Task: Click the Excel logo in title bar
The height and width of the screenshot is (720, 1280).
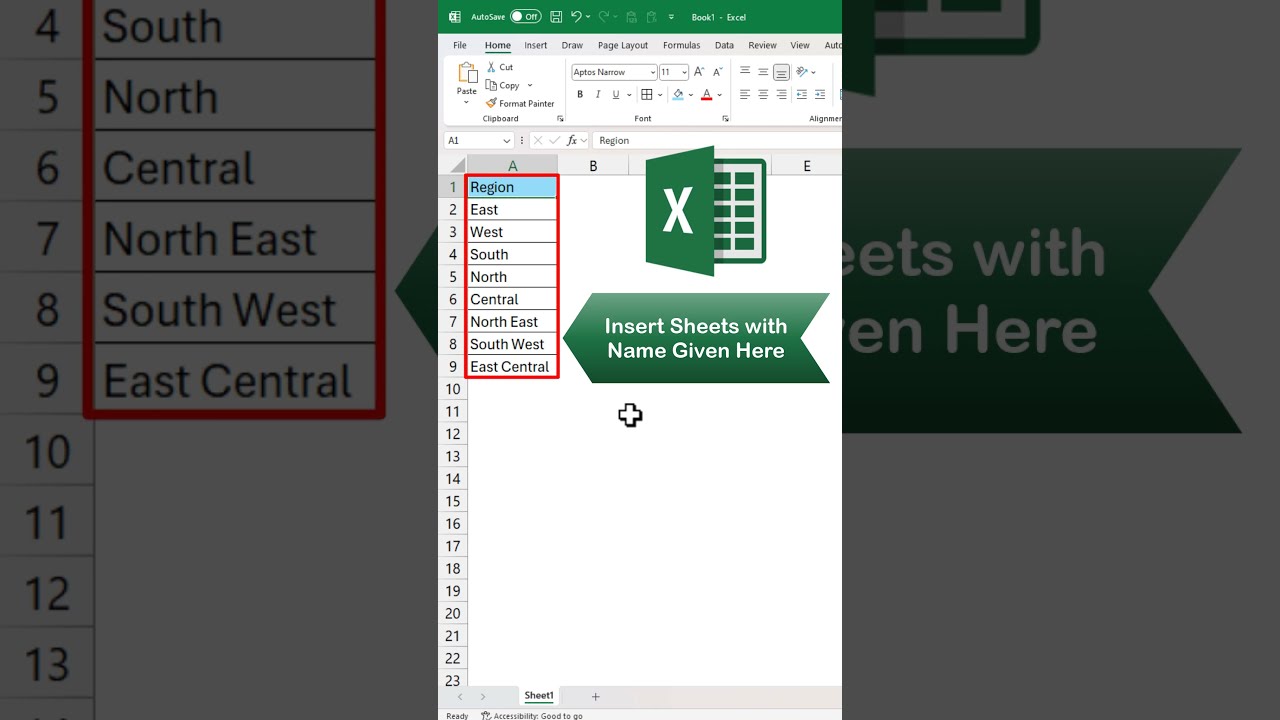Action: point(455,17)
